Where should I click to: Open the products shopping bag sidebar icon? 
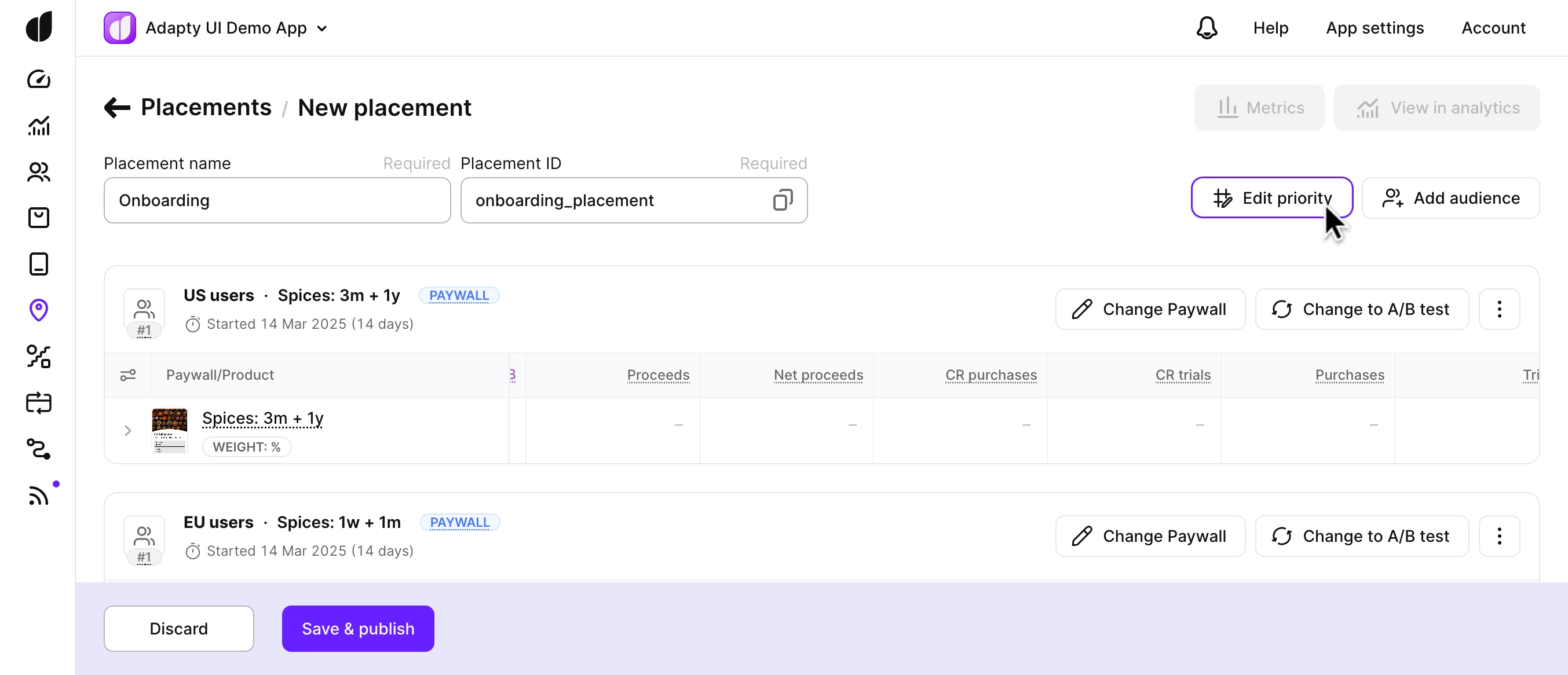(38, 218)
